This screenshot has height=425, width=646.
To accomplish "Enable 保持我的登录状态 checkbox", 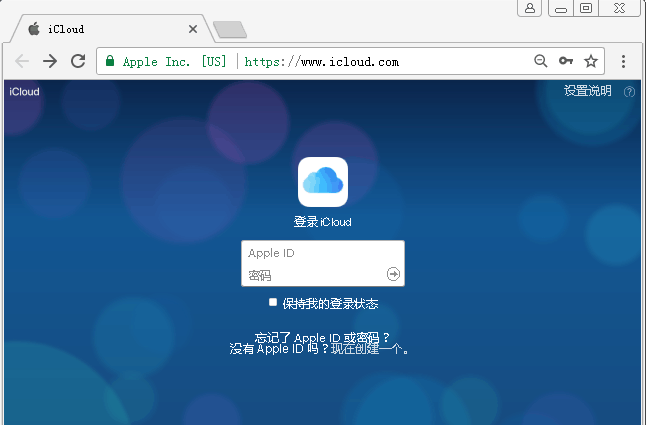I will (x=273, y=302).
